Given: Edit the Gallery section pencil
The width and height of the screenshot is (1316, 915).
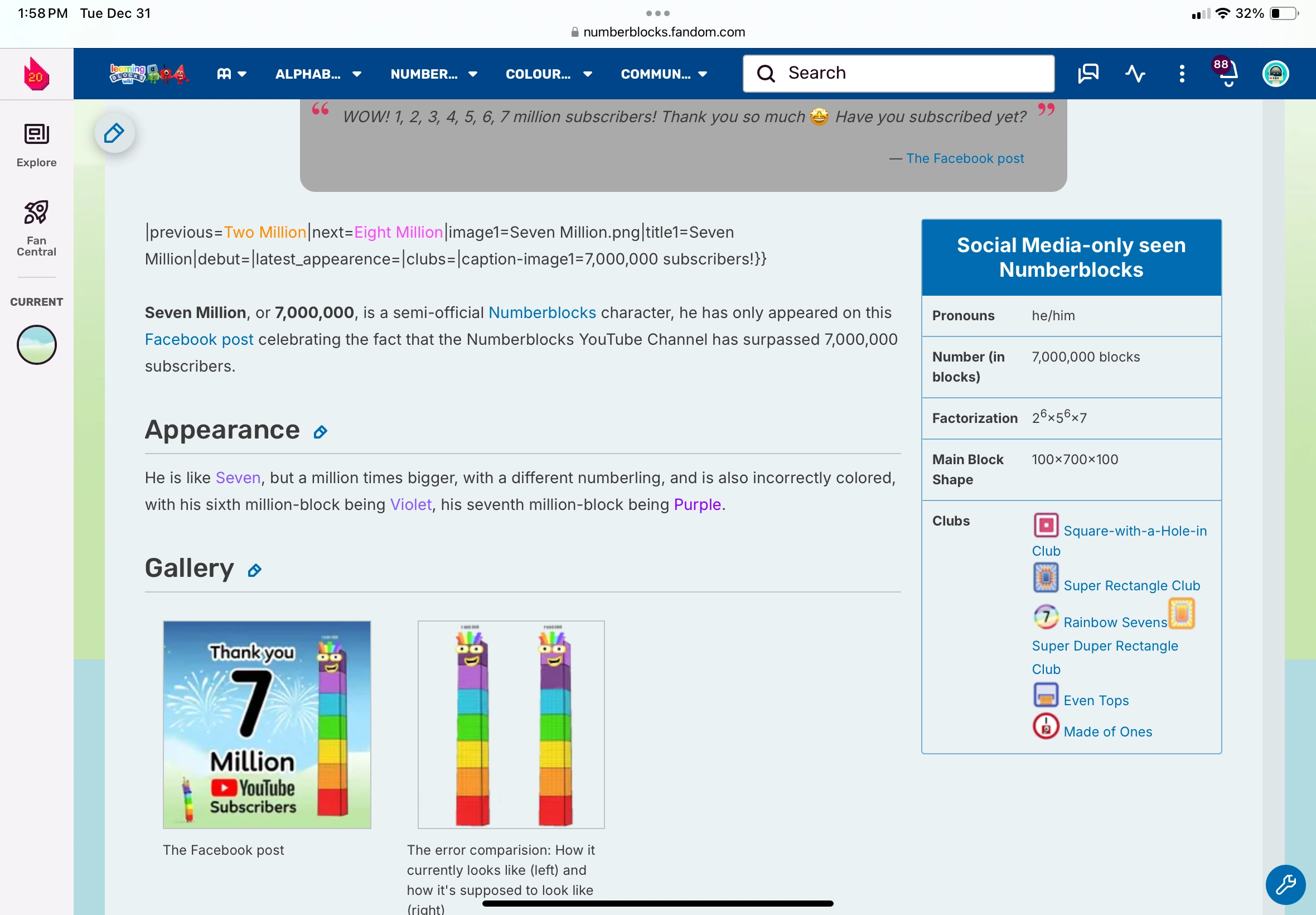Looking at the screenshot, I should pos(254,570).
